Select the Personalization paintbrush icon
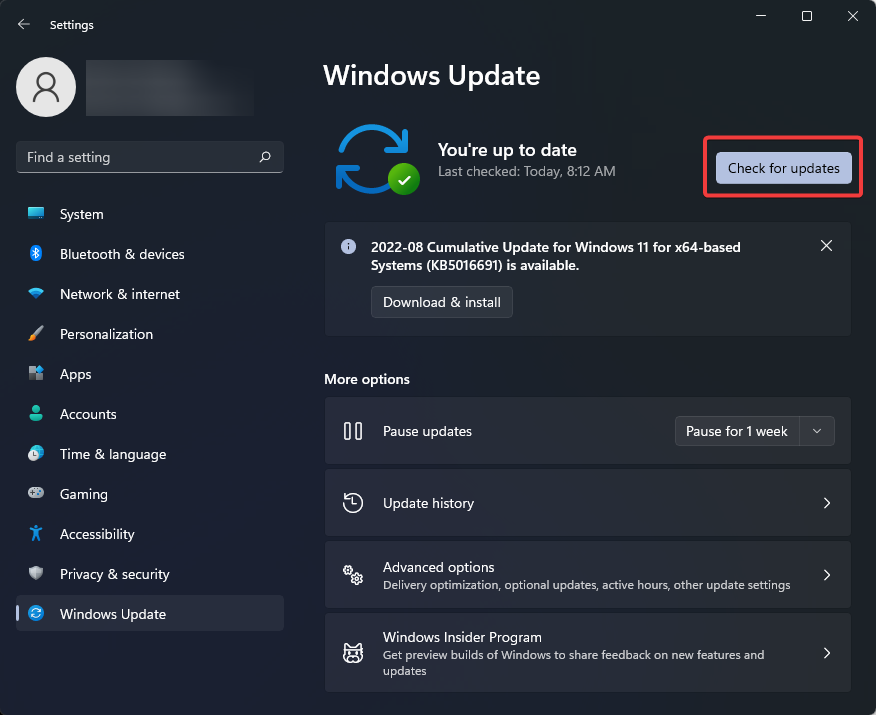The image size is (876, 715). (x=36, y=334)
